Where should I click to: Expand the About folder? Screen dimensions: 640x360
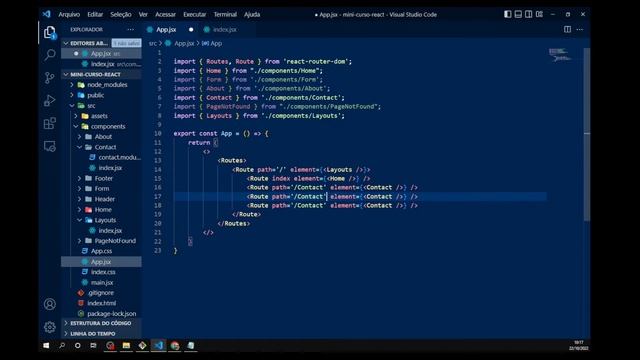pyautogui.click(x=80, y=137)
